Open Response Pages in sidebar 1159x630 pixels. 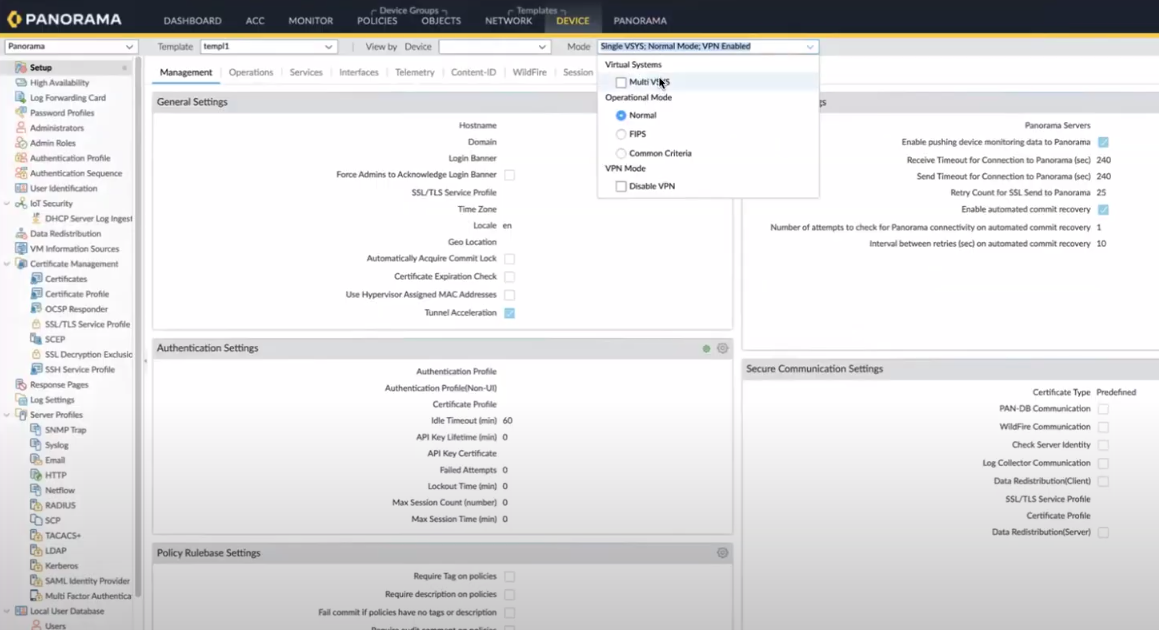pos(58,385)
